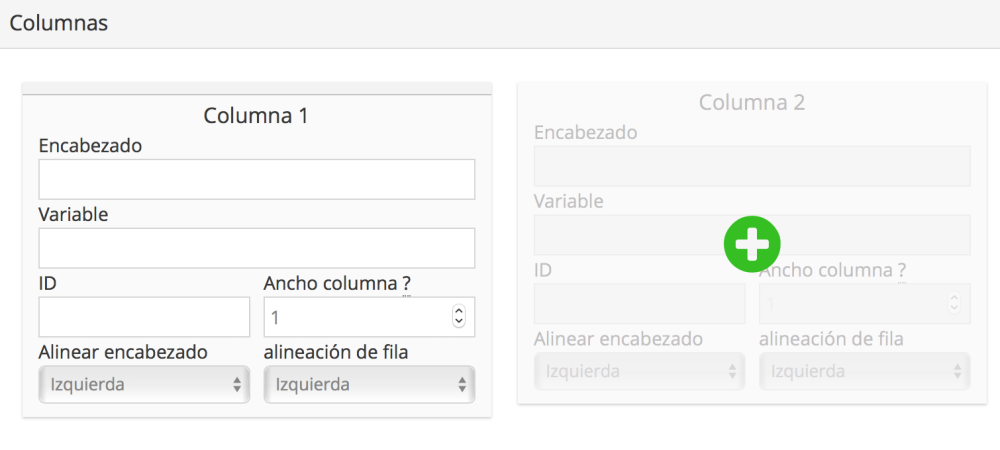Screen dimensions: 1000x450
Task: Click the Columna 2 card title
Action: (x=752, y=102)
